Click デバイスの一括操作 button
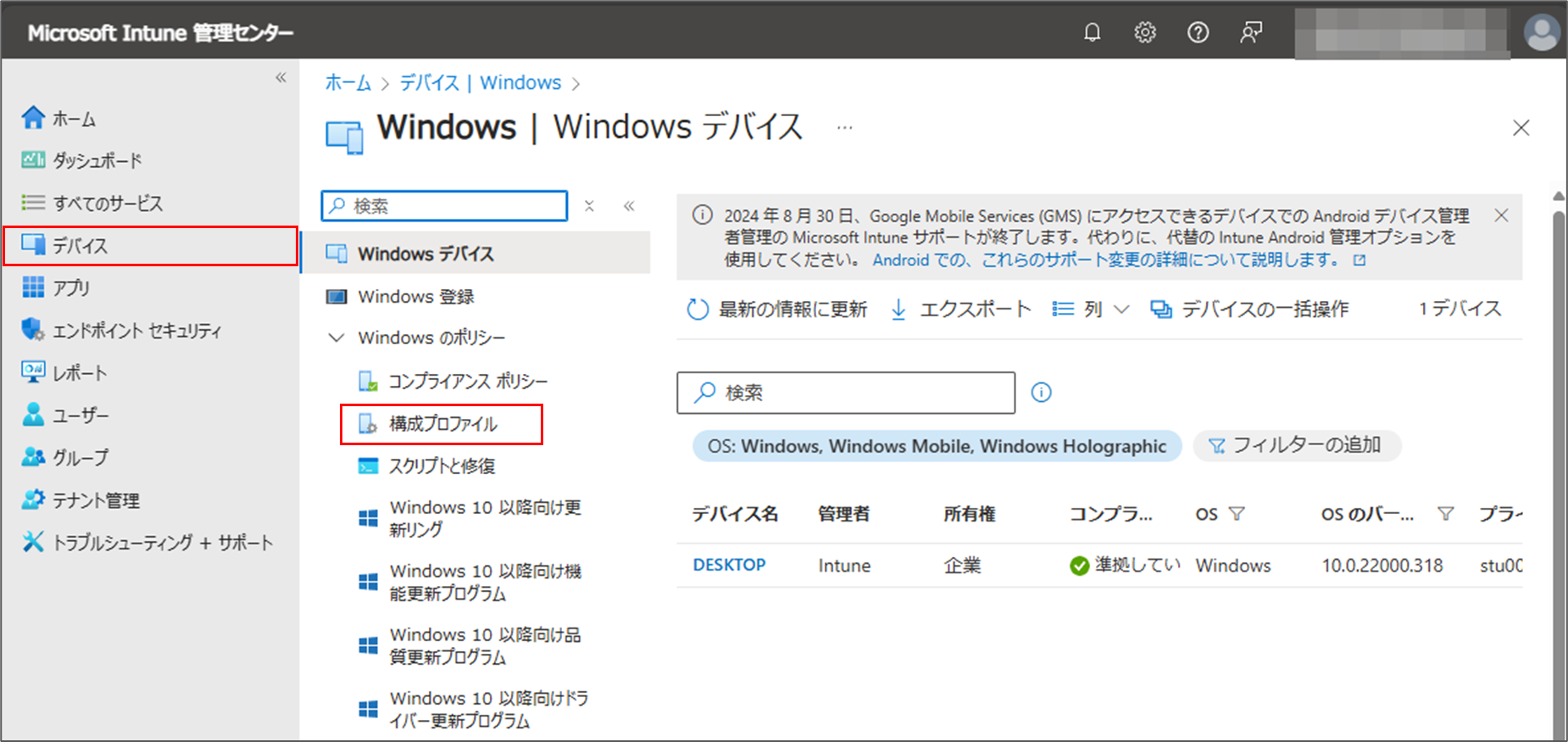The width and height of the screenshot is (1568, 742). click(1249, 310)
